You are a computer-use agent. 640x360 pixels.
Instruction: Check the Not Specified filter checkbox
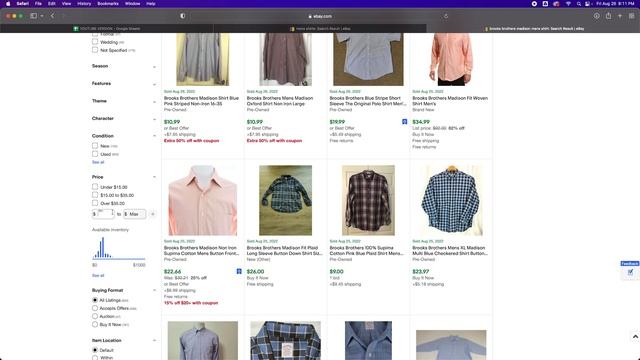[95, 50]
